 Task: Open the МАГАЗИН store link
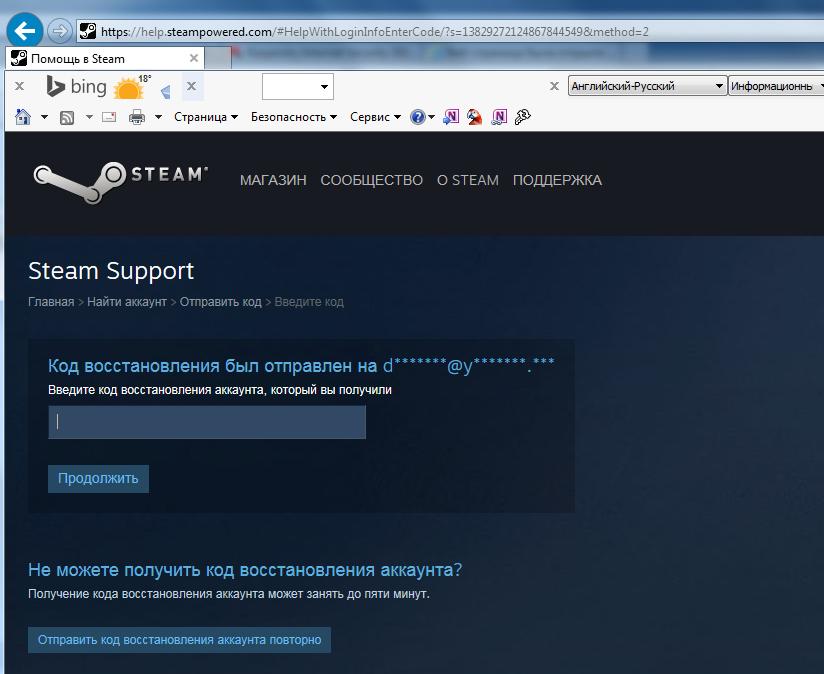273,180
